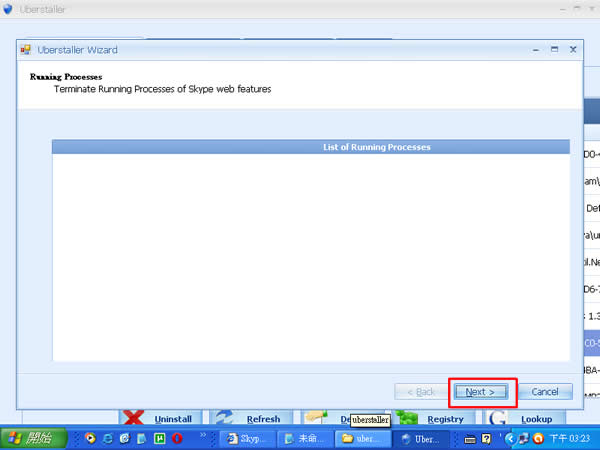Open the Registry button in Uberstaller
This screenshot has height=450, width=600.
(435, 417)
